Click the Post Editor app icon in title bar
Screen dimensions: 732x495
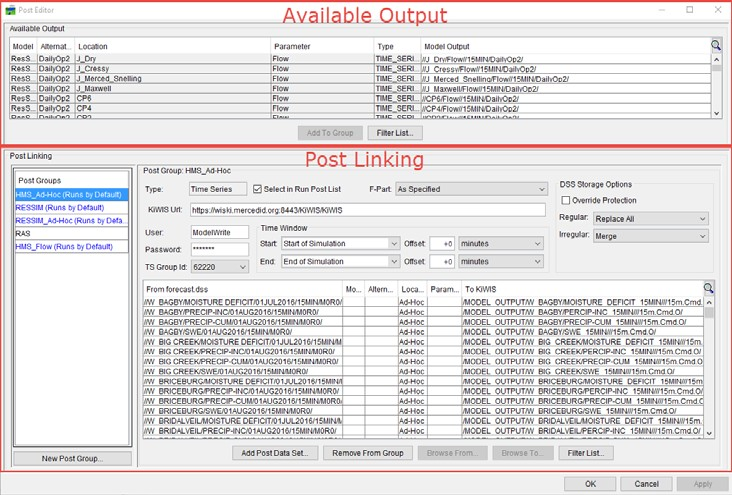pyautogui.click(x=10, y=10)
